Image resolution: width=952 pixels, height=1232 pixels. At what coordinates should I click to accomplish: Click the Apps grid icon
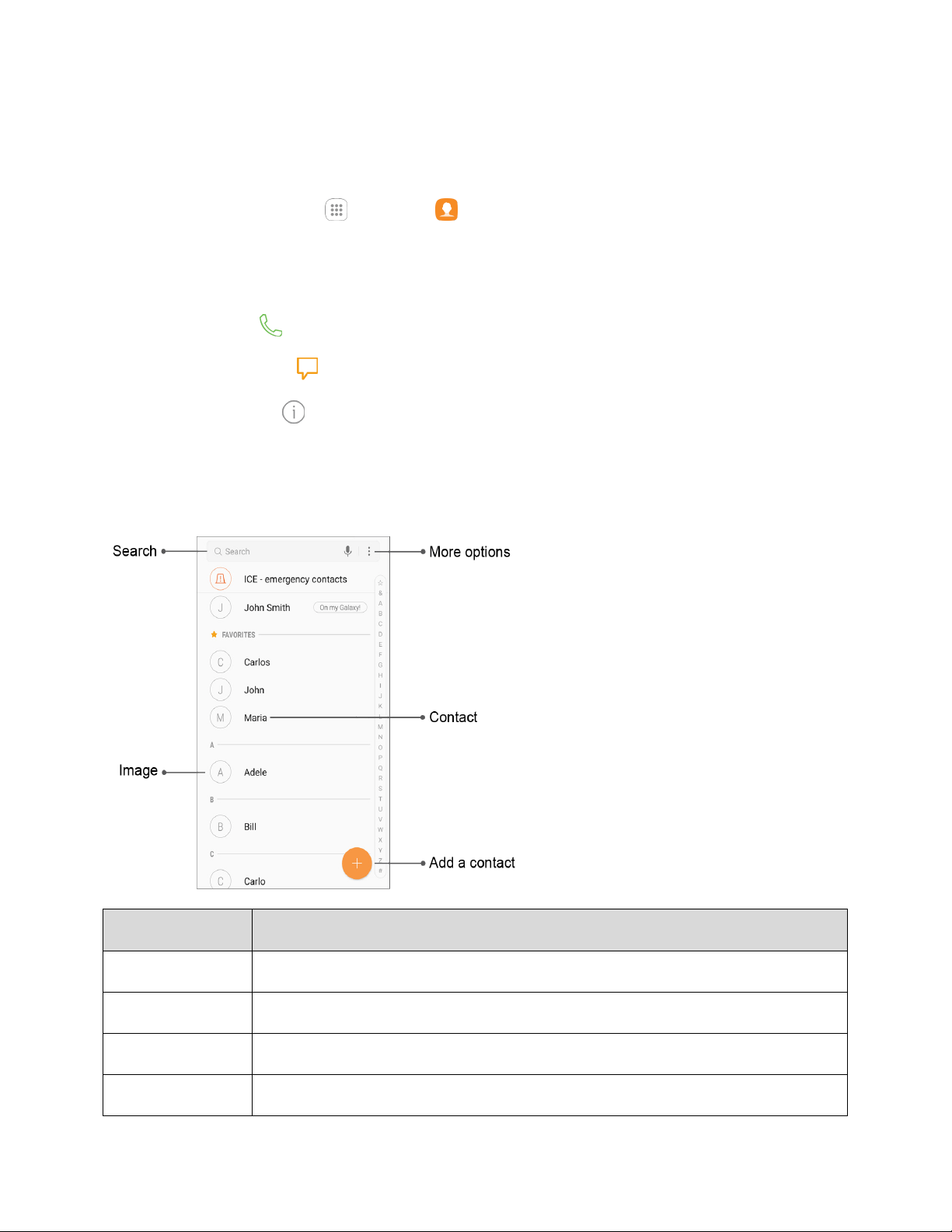(x=336, y=210)
